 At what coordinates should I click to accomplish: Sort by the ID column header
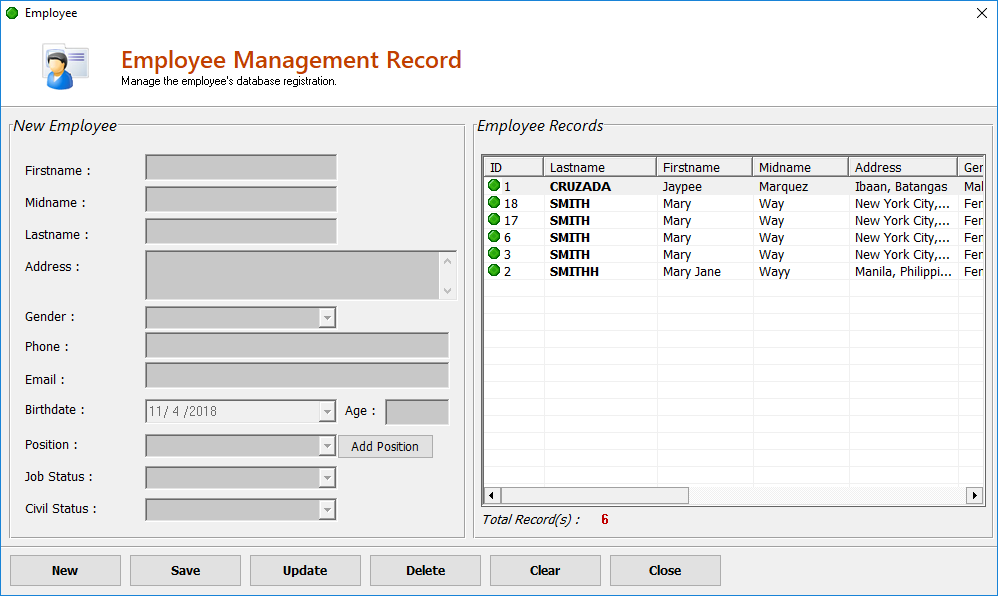[513, 167]
